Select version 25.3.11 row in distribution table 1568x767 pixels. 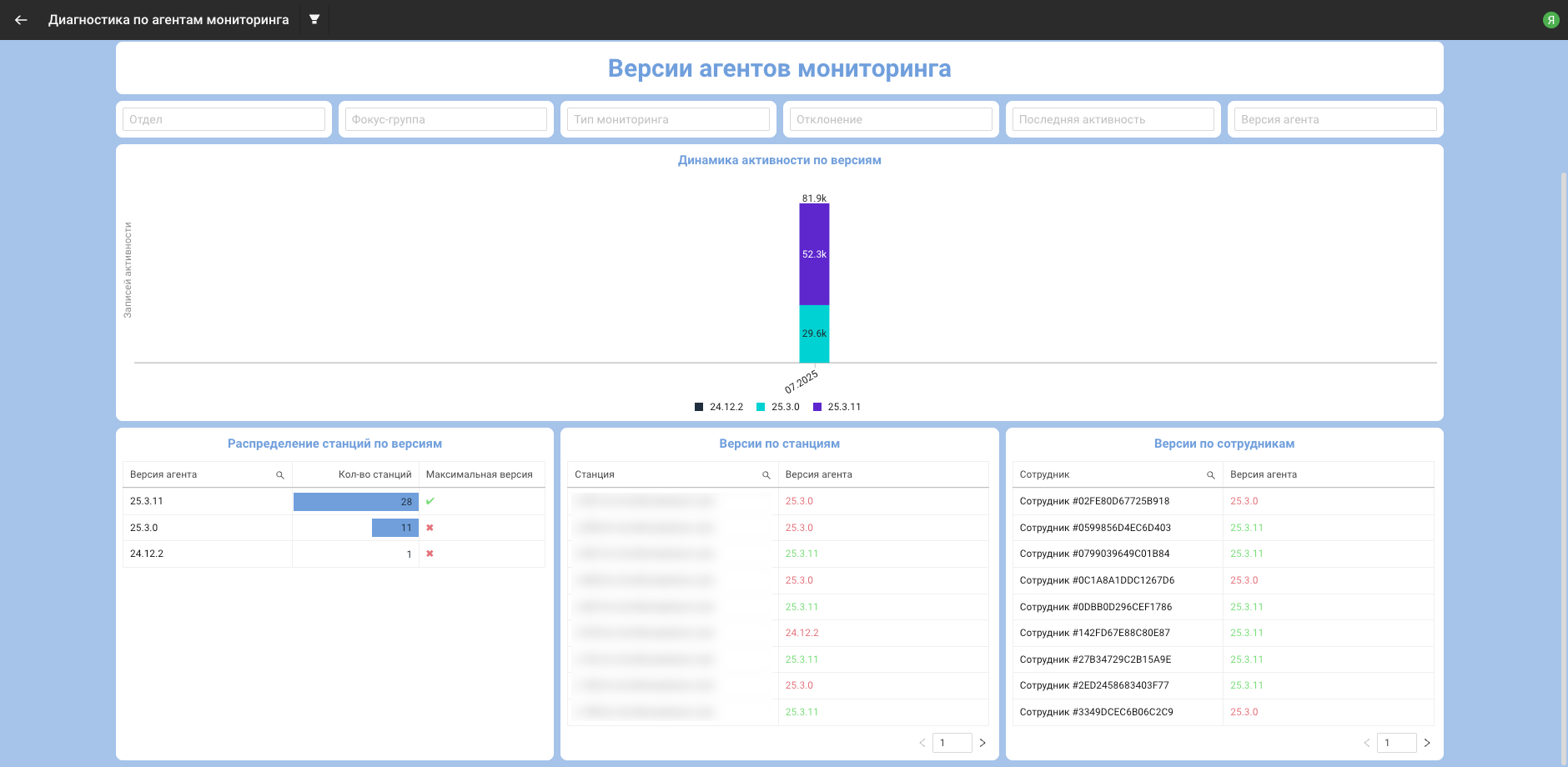coord(147,501)
